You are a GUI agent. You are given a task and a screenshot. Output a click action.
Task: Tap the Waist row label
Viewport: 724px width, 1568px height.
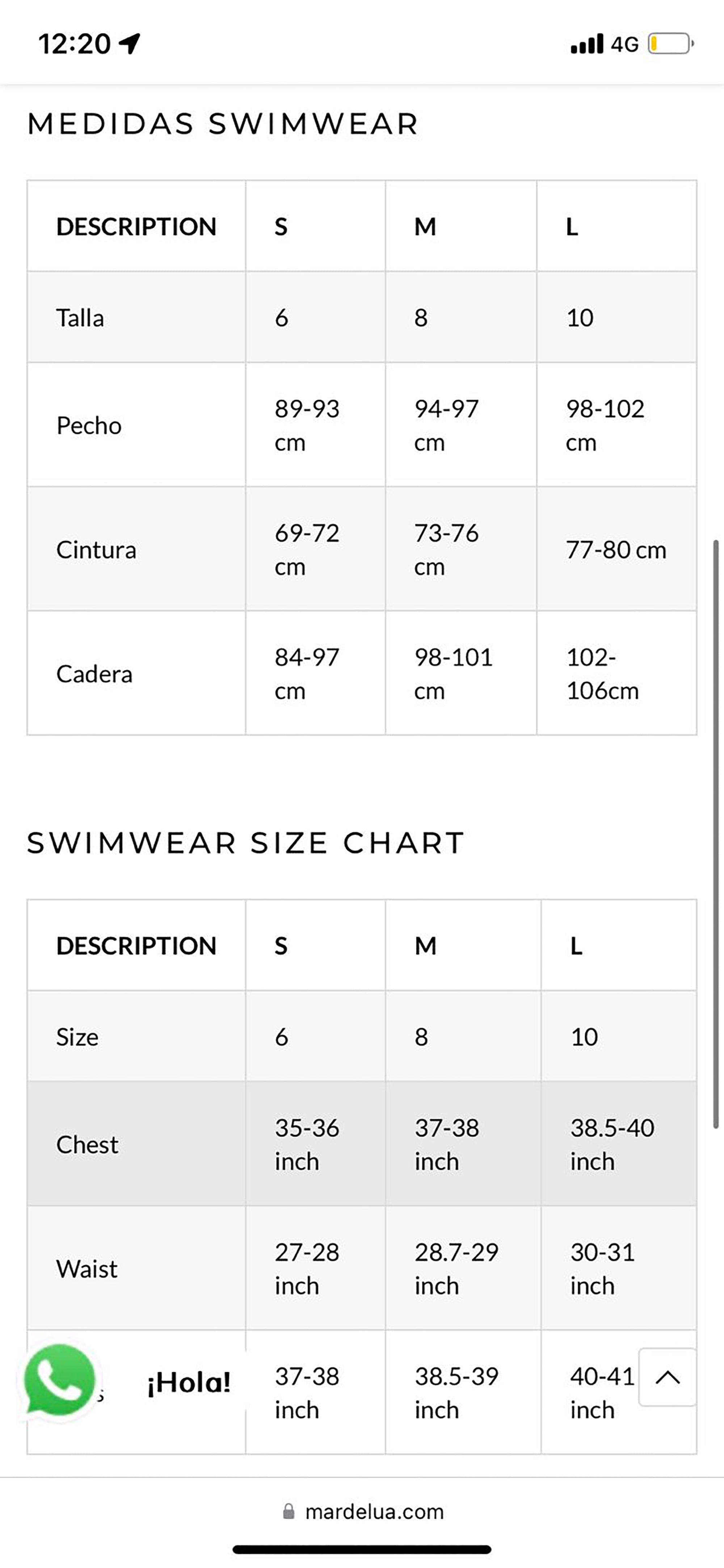point(87,1269)
